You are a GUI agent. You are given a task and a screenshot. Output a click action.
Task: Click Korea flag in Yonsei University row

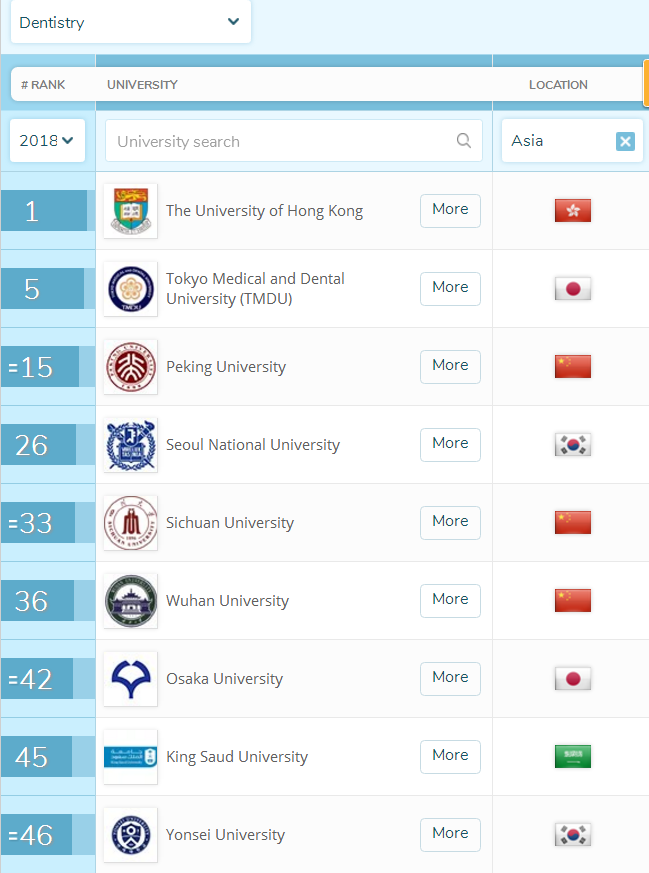573,834
